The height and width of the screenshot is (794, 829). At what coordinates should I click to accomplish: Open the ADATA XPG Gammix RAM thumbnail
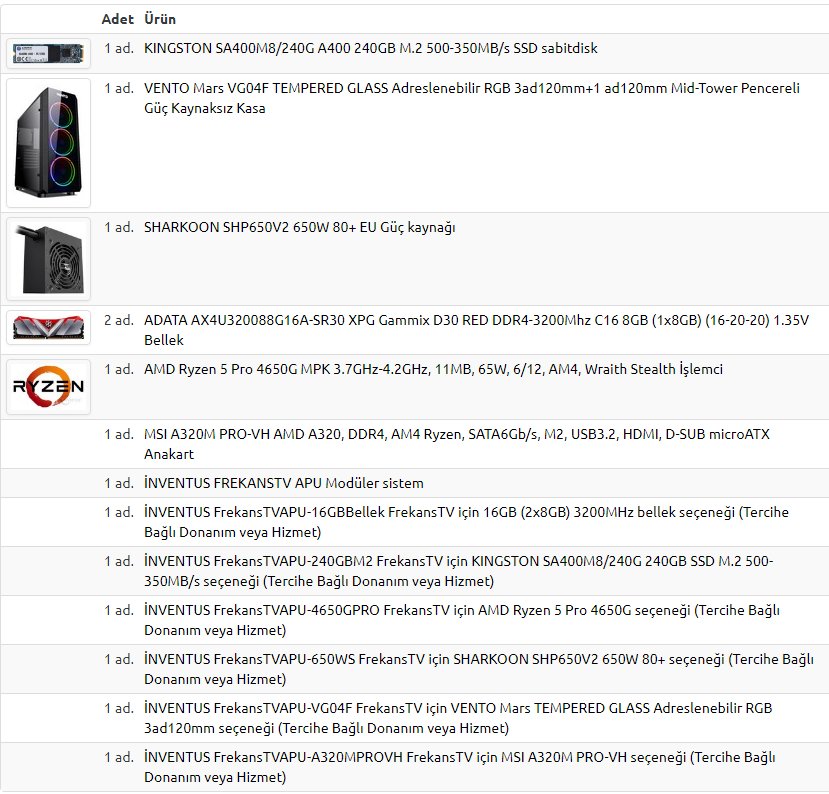click(x=48, y=328)
